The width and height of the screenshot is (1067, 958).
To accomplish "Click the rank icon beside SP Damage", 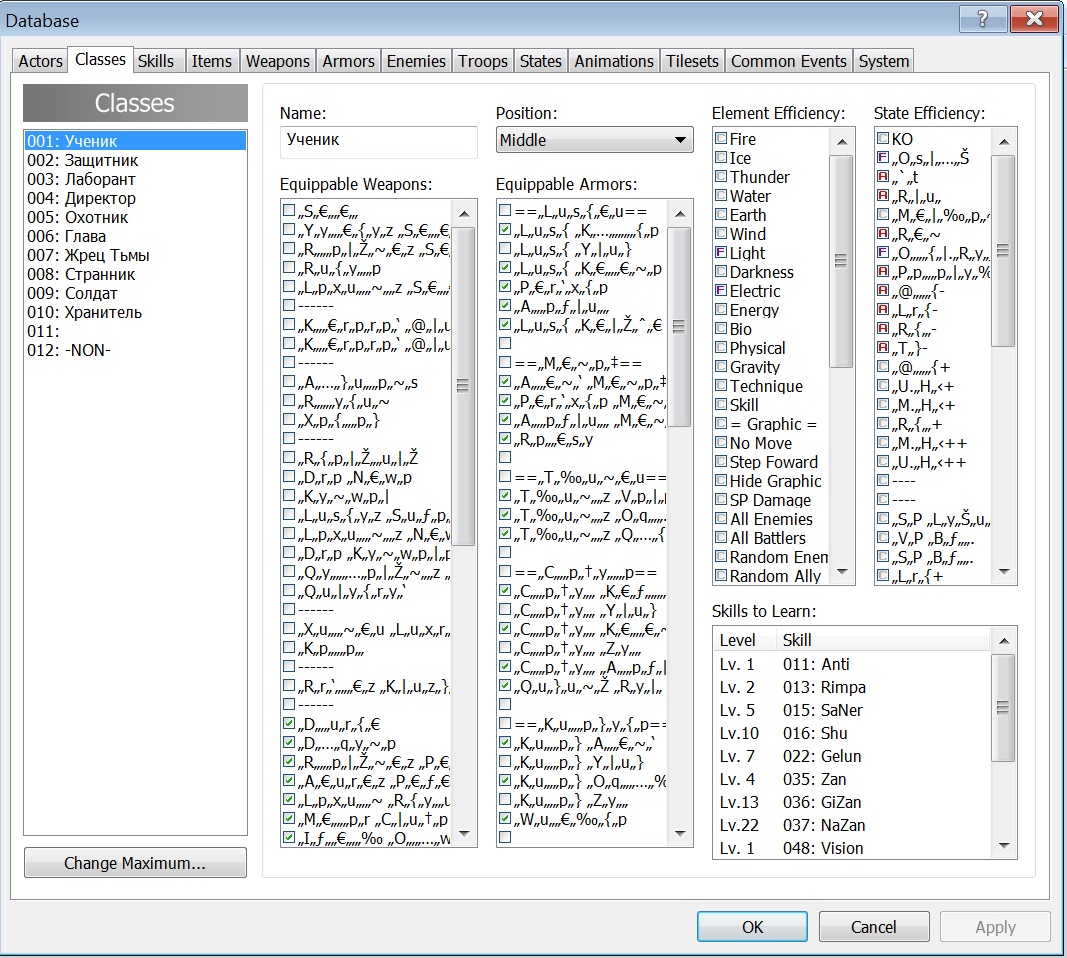I will [721, 501].
